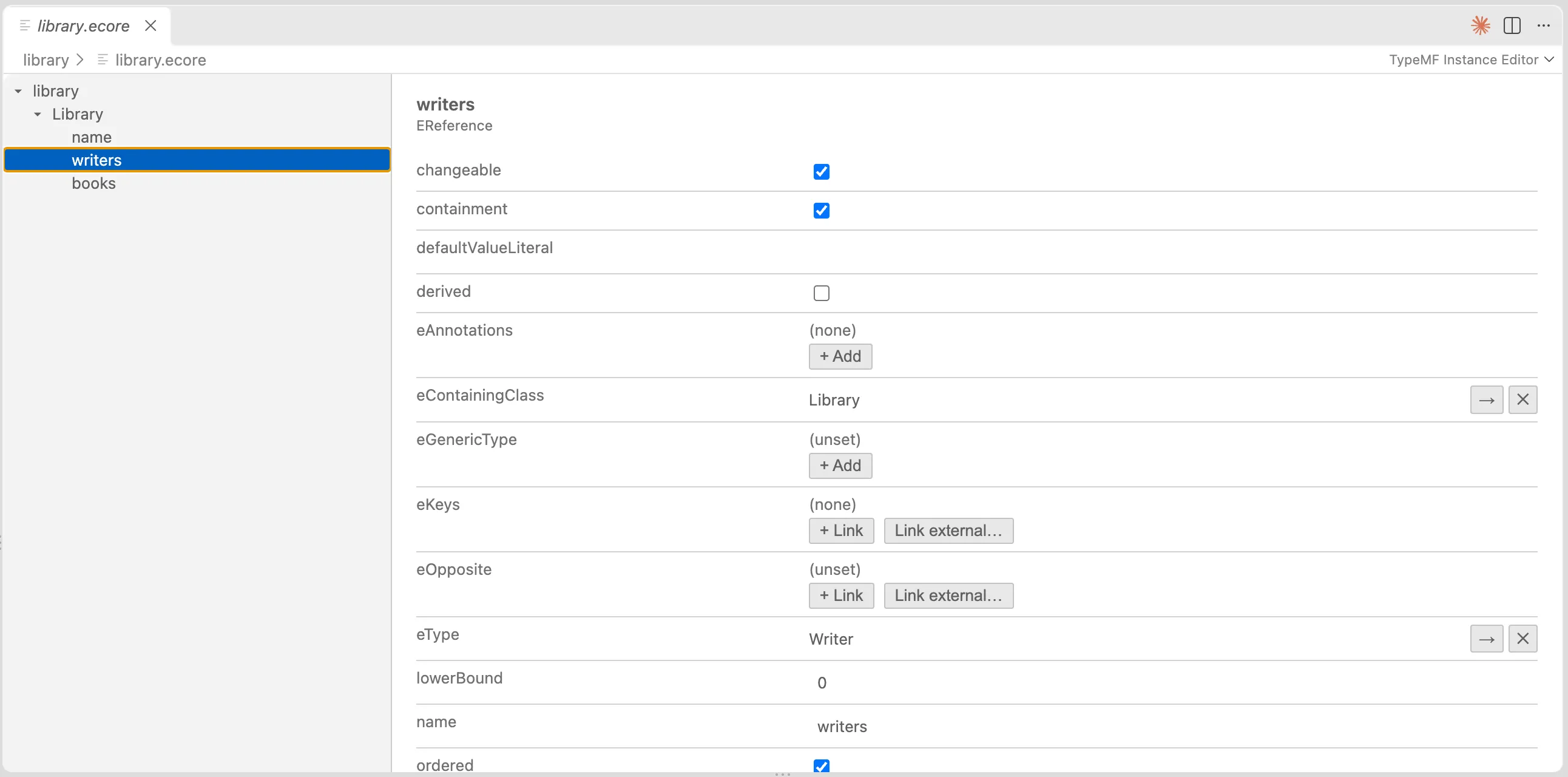Collapse the root library tree node
Screen dimensions: 1568x777
18,91
